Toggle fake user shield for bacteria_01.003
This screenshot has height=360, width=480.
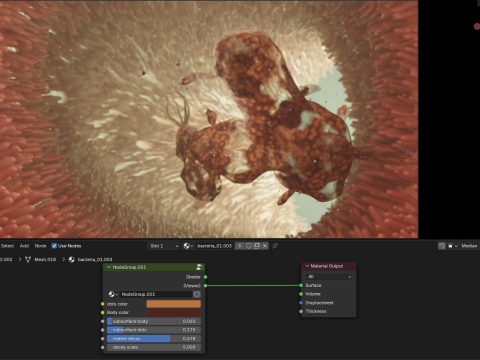248,246
